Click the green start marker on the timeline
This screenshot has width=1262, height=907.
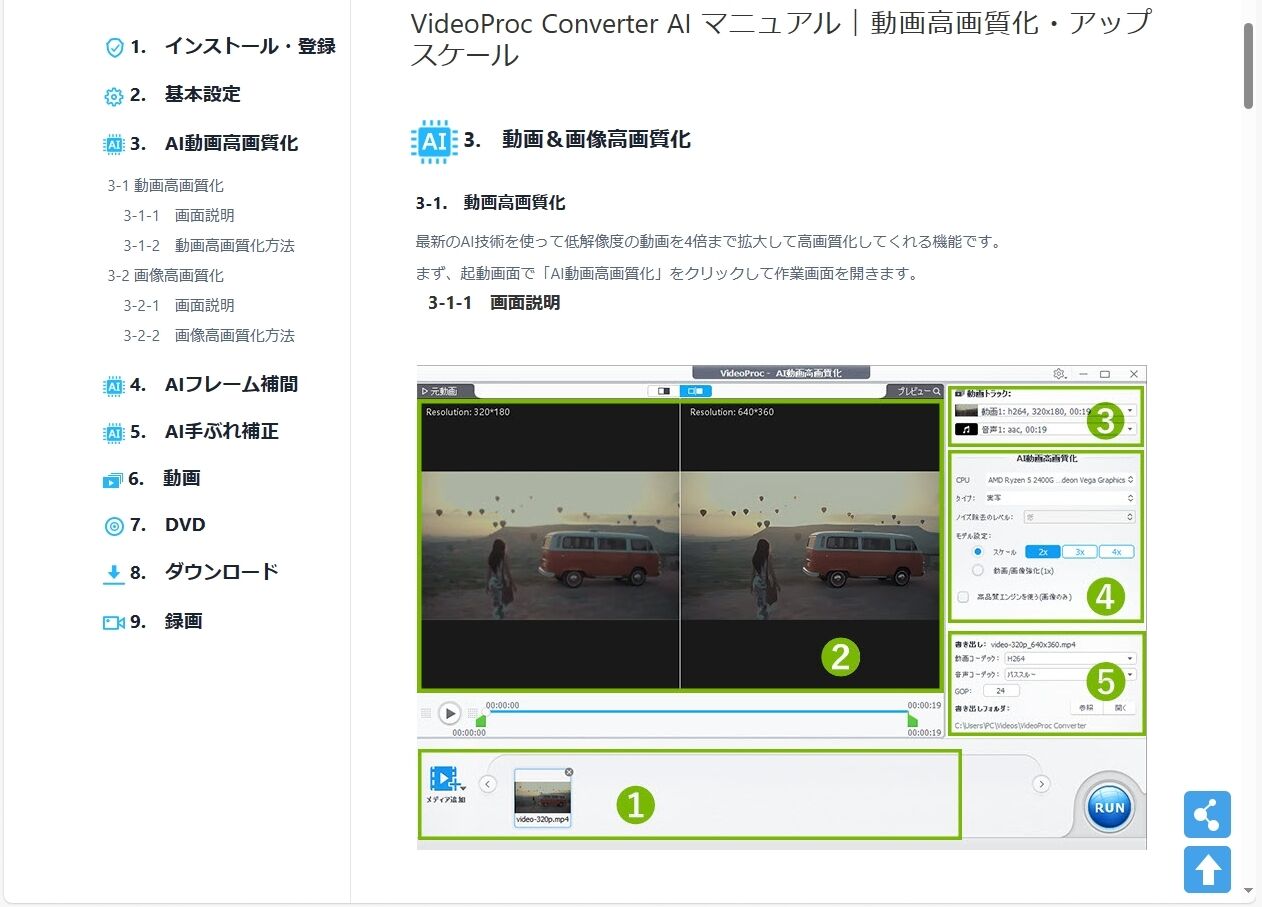(x=481, y=720)
